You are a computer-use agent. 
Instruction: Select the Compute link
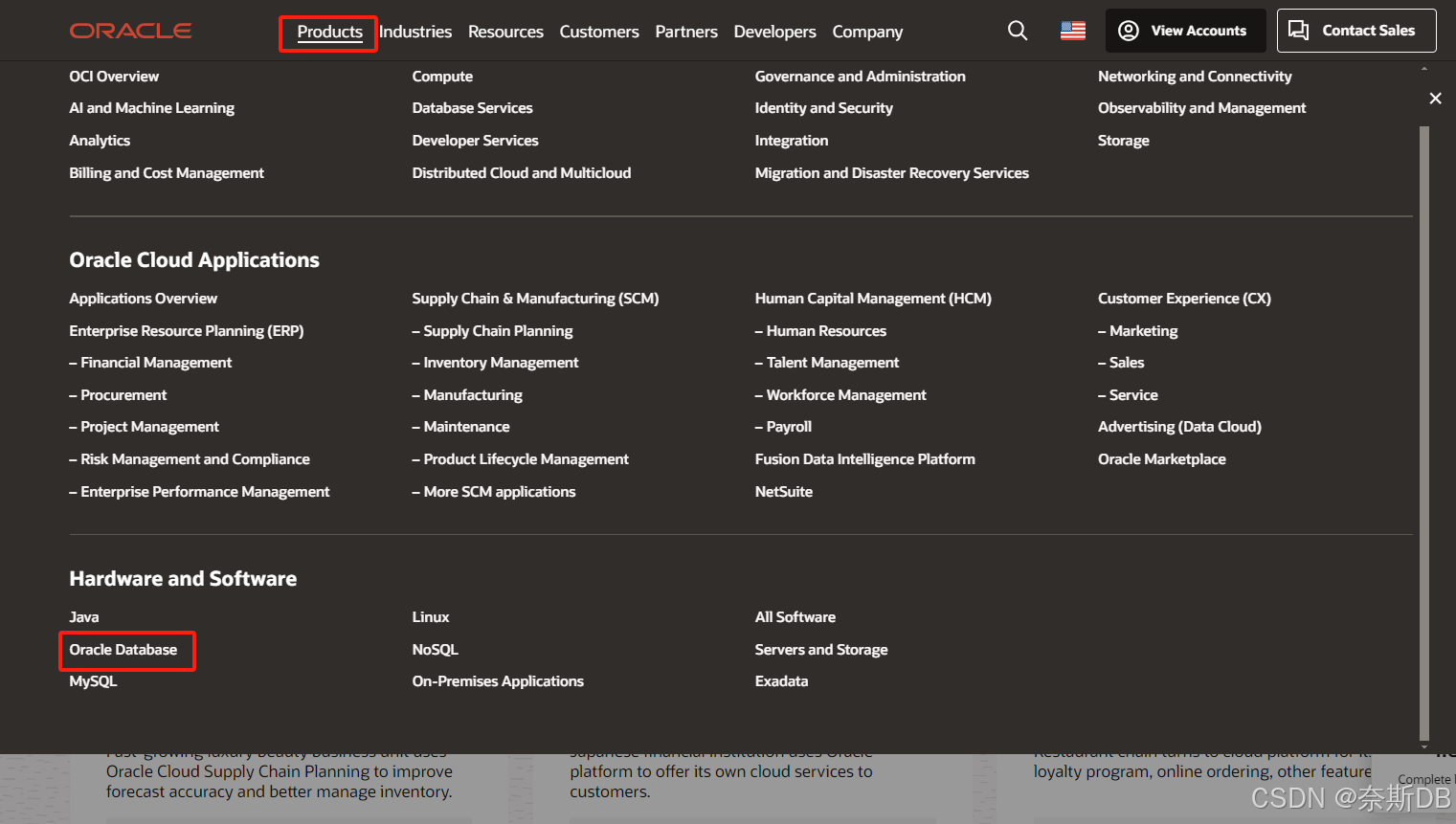[x=442, y=77]
